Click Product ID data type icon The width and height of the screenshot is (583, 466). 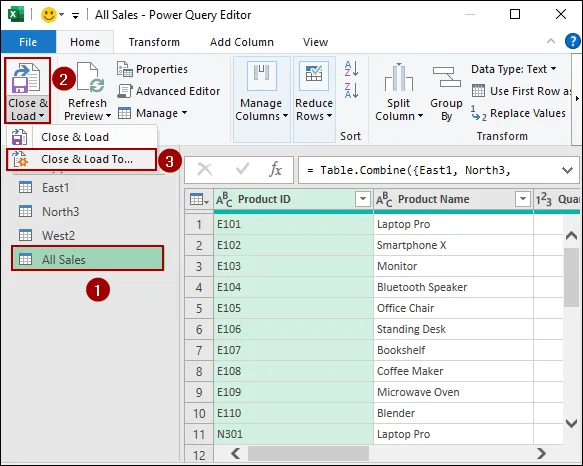(x=224, y=200)
